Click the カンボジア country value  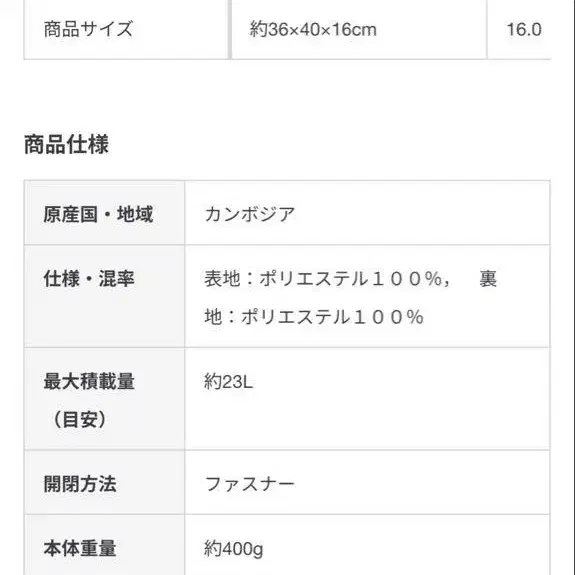pos(250,214)
